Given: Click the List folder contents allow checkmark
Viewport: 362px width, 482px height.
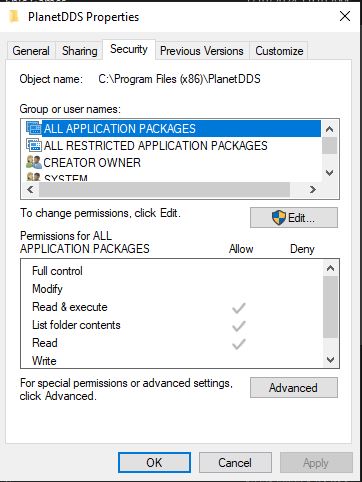Looking at the screenshot, I should 239,326.
